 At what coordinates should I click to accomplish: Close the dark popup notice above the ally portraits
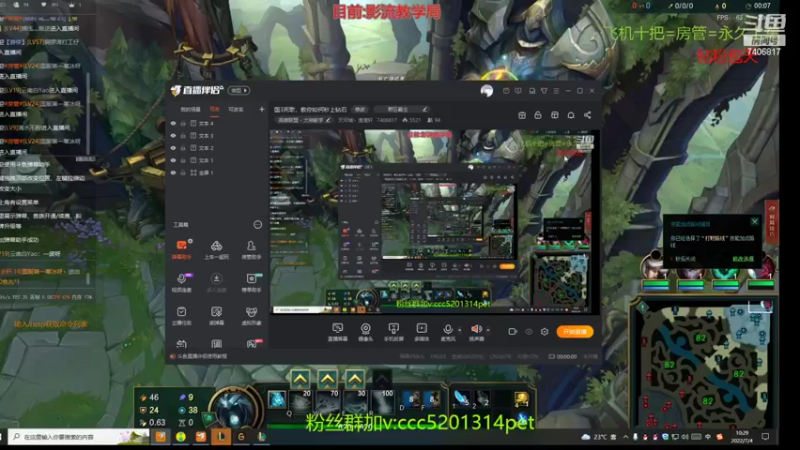pos(755,221)
